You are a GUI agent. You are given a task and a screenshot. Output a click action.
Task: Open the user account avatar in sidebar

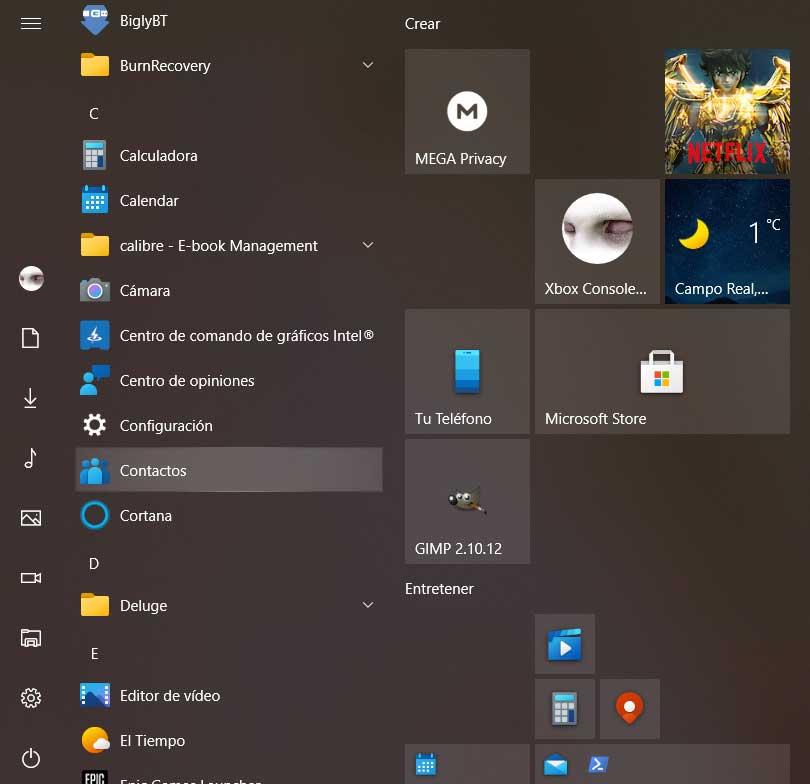[x=31, y=278]
